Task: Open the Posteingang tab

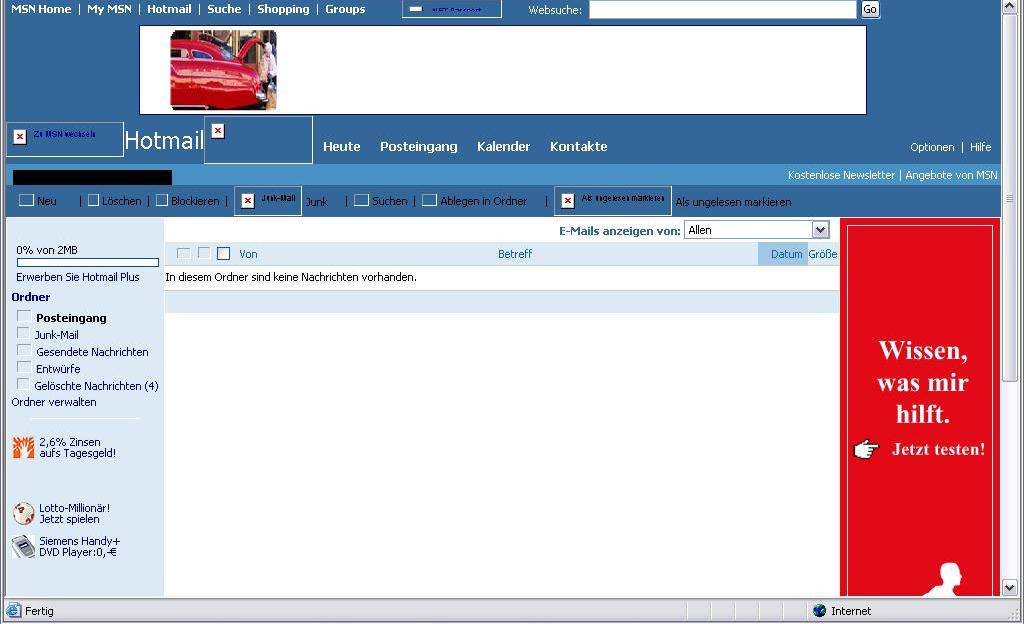Action: pyautogui.click(x=419, y=147)
